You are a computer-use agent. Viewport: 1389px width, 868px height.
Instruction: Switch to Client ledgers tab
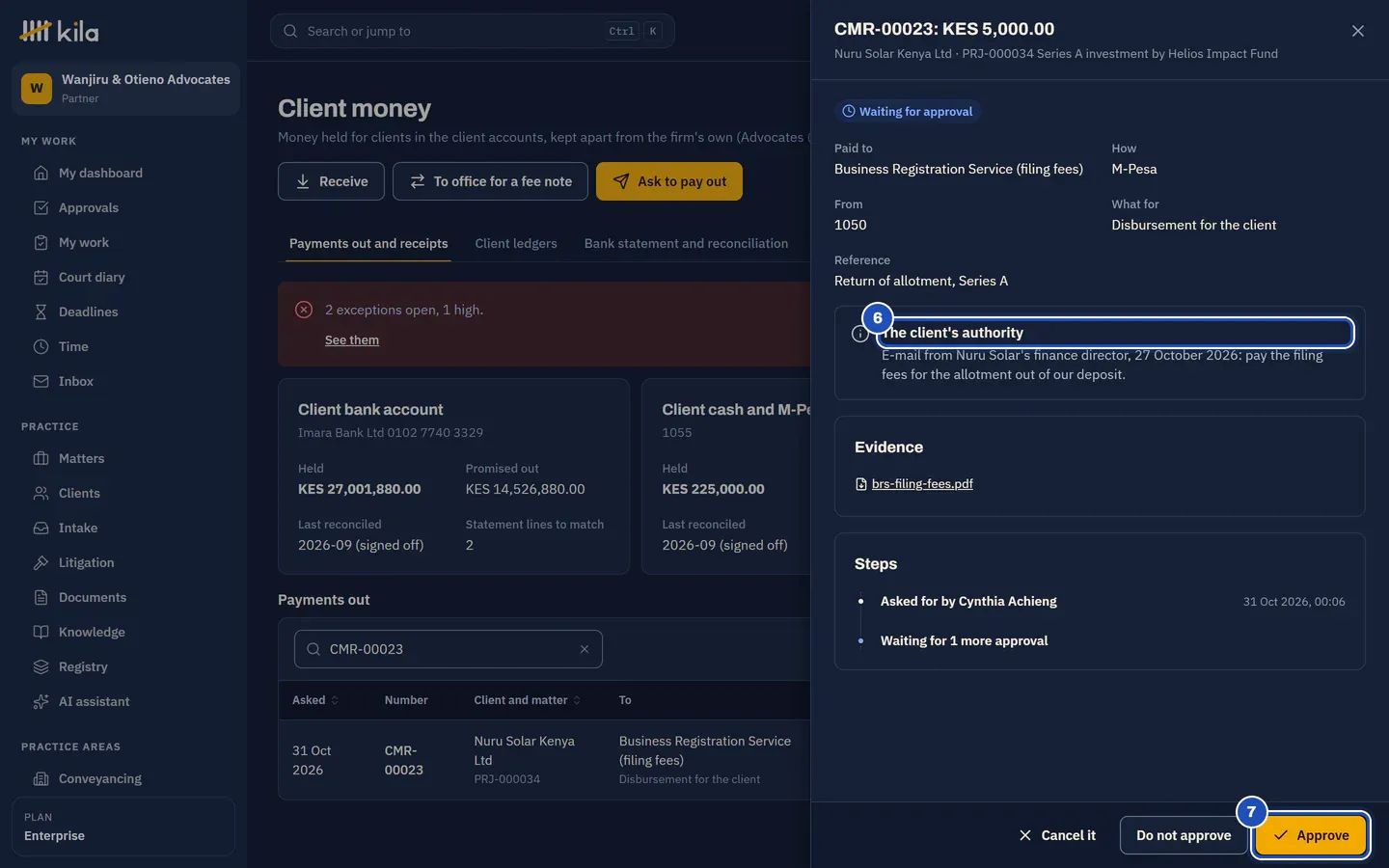pos(516,243)
